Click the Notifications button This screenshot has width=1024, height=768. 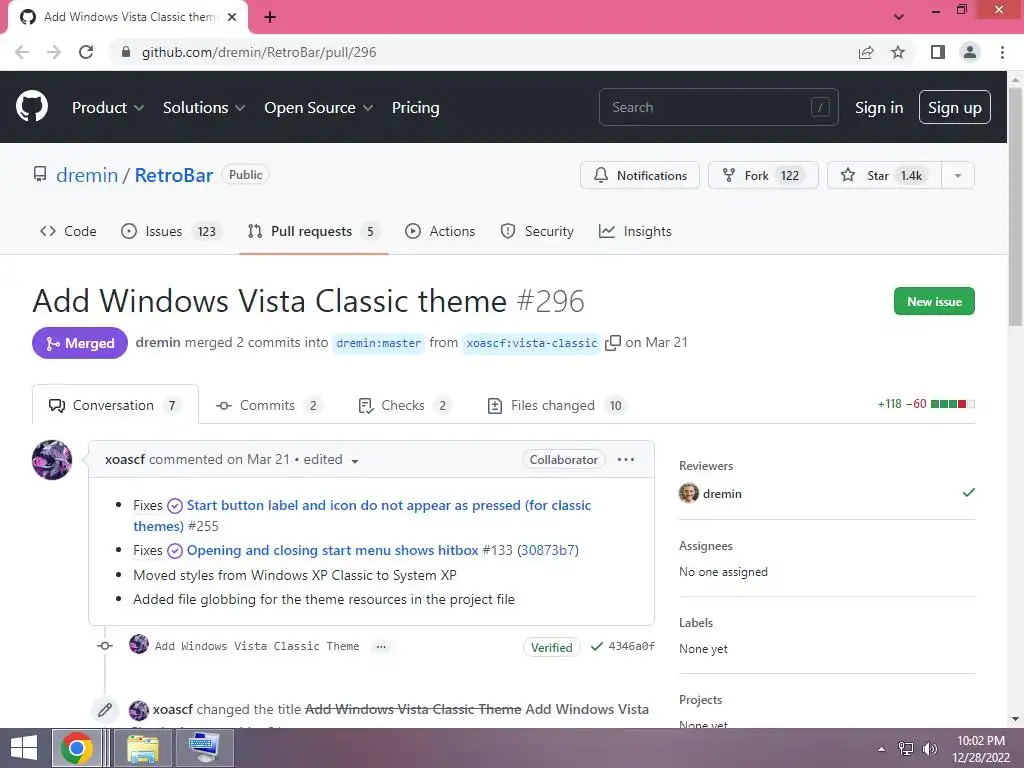click(640, 175)
